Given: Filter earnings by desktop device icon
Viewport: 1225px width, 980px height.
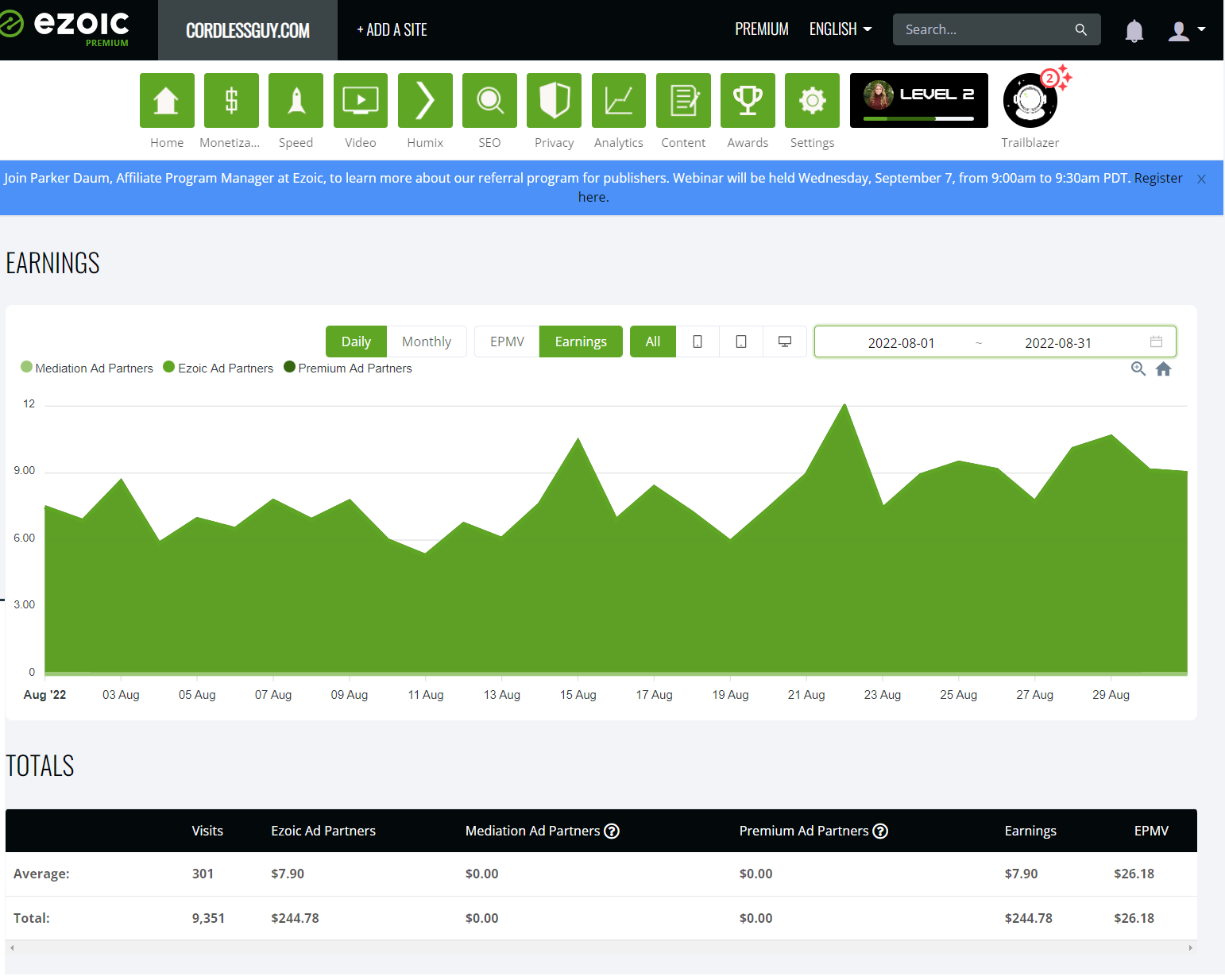Looking at the screenshot, I should click(785, 341).
